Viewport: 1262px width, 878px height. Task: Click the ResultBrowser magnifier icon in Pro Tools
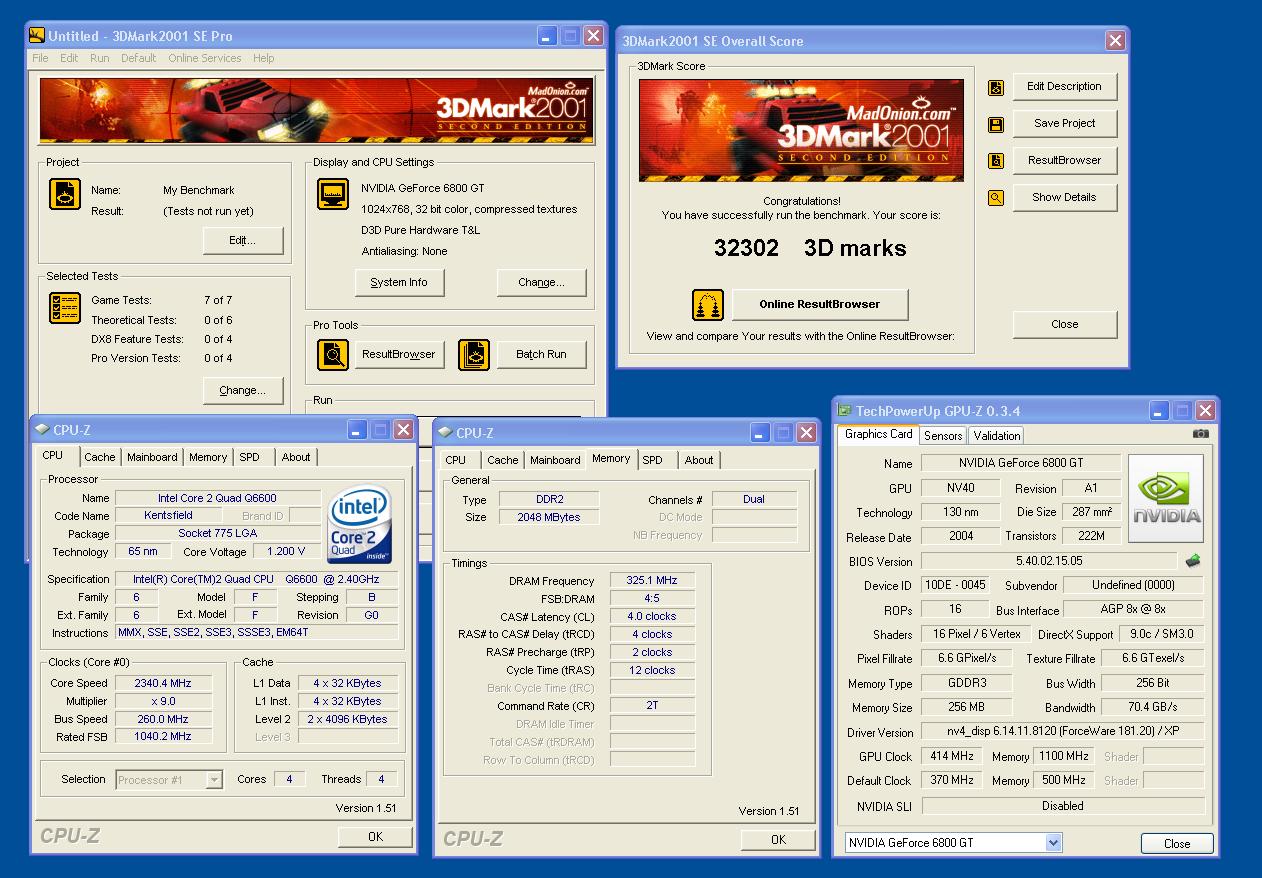(x=333, y=354)
